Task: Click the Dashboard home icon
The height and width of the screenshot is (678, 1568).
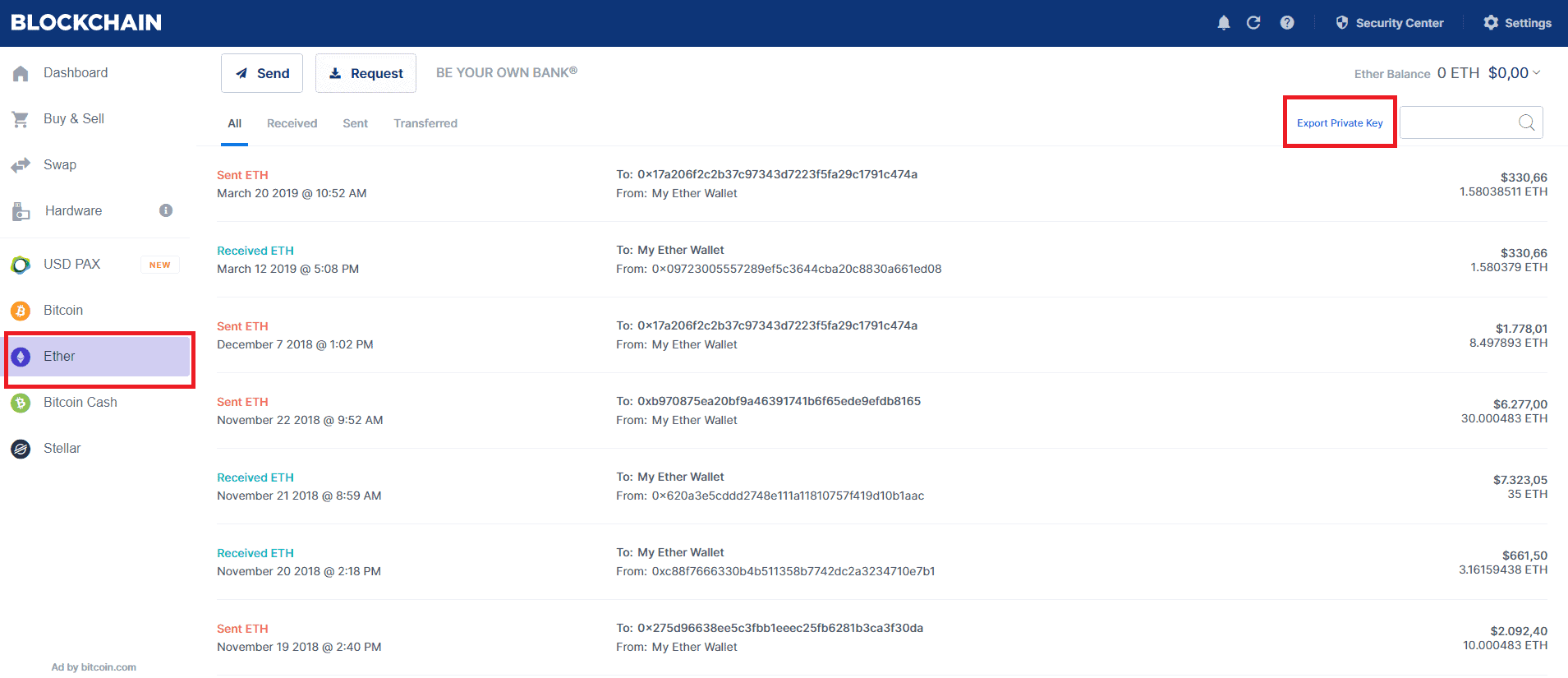Action: point(21,73)
